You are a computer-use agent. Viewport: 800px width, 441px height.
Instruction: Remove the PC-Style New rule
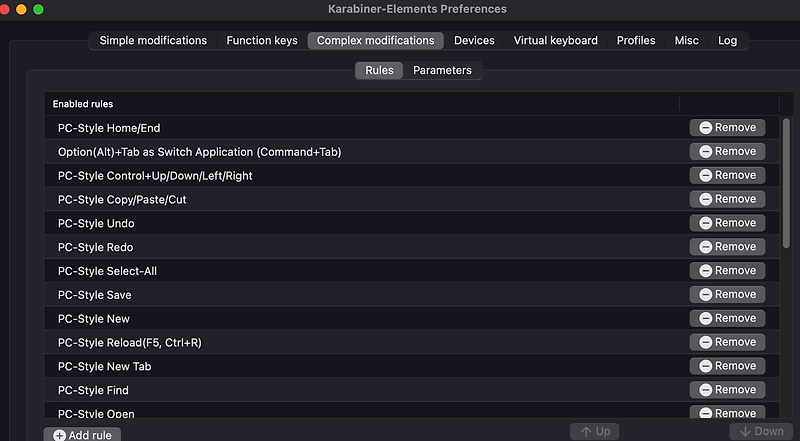727,318
